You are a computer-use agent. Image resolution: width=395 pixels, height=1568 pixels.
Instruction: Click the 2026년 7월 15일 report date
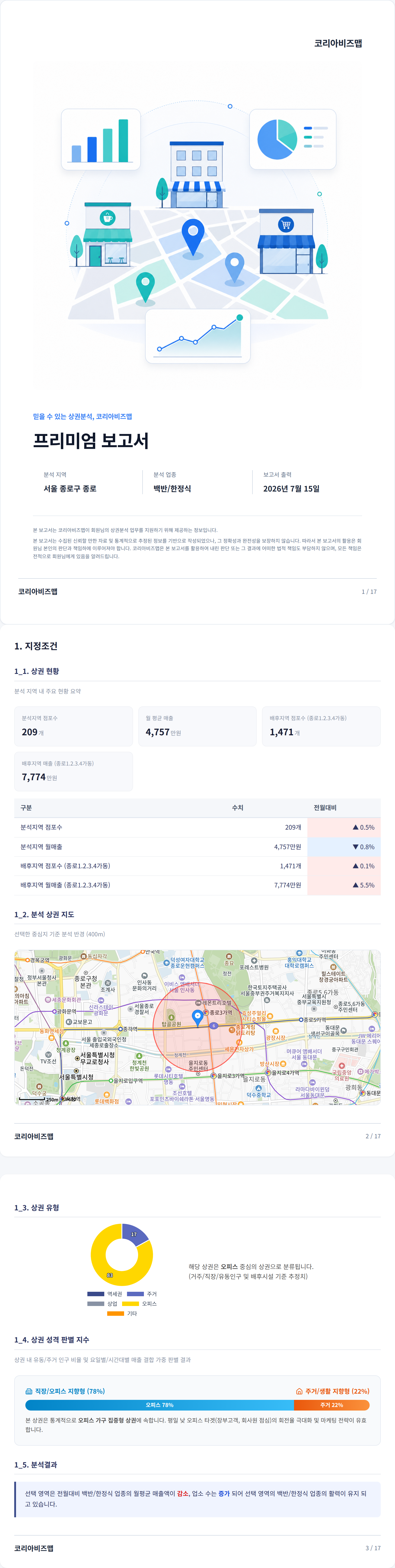point(292,489)
